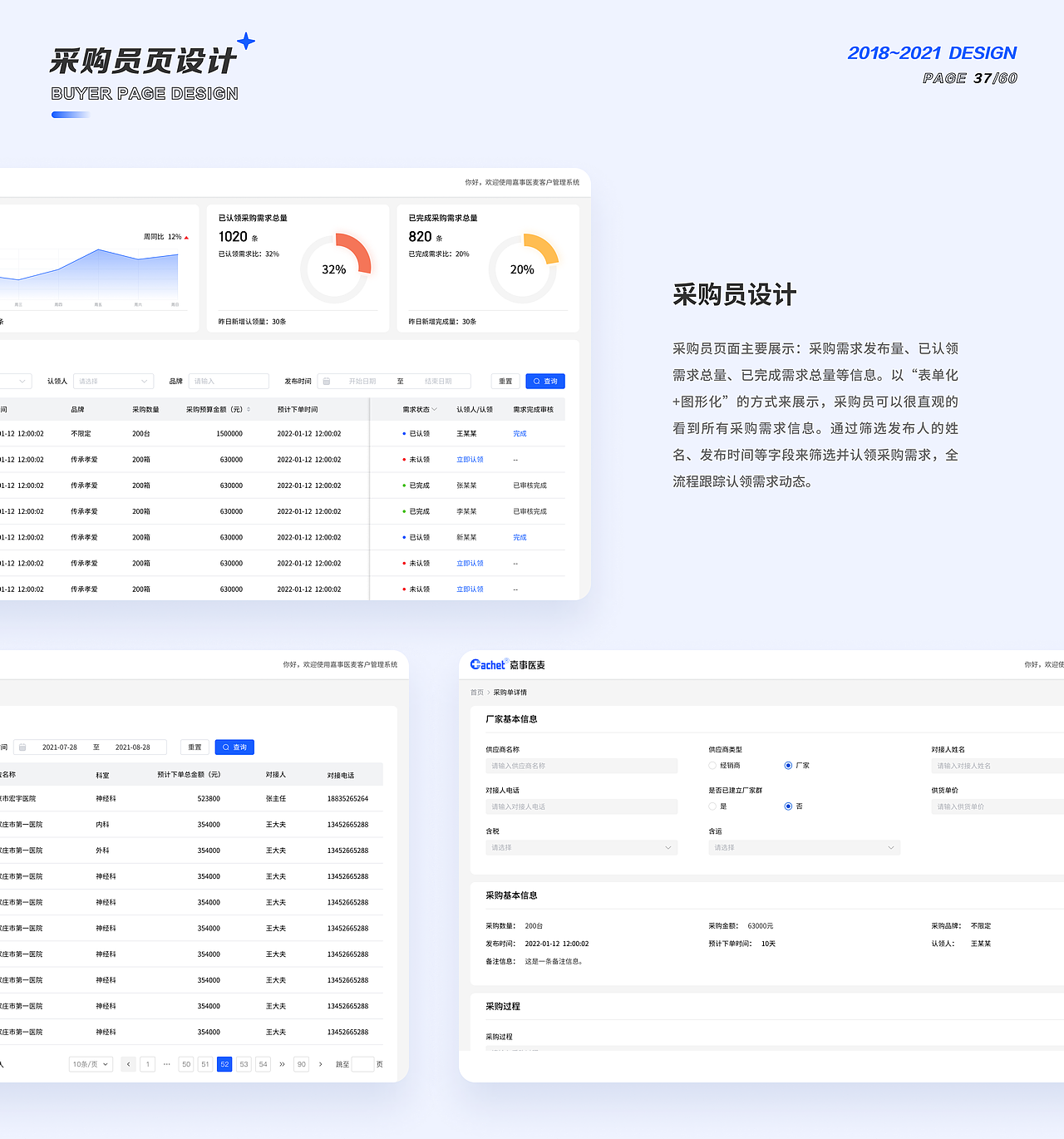Click the calendar icon in the 发布时间 range
The height and width of the screenshot is (1139, 1064).
click(327, 382)
